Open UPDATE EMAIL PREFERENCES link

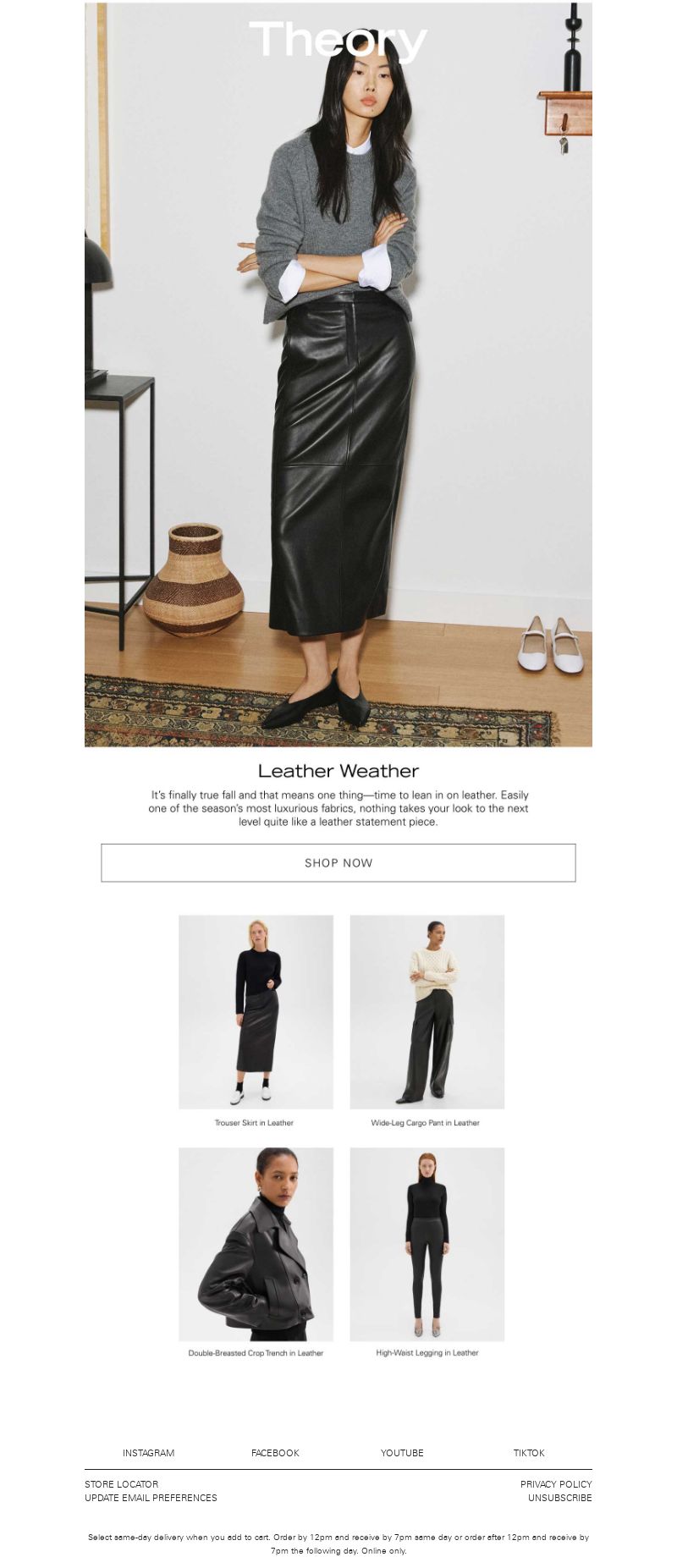[151, 1498]
